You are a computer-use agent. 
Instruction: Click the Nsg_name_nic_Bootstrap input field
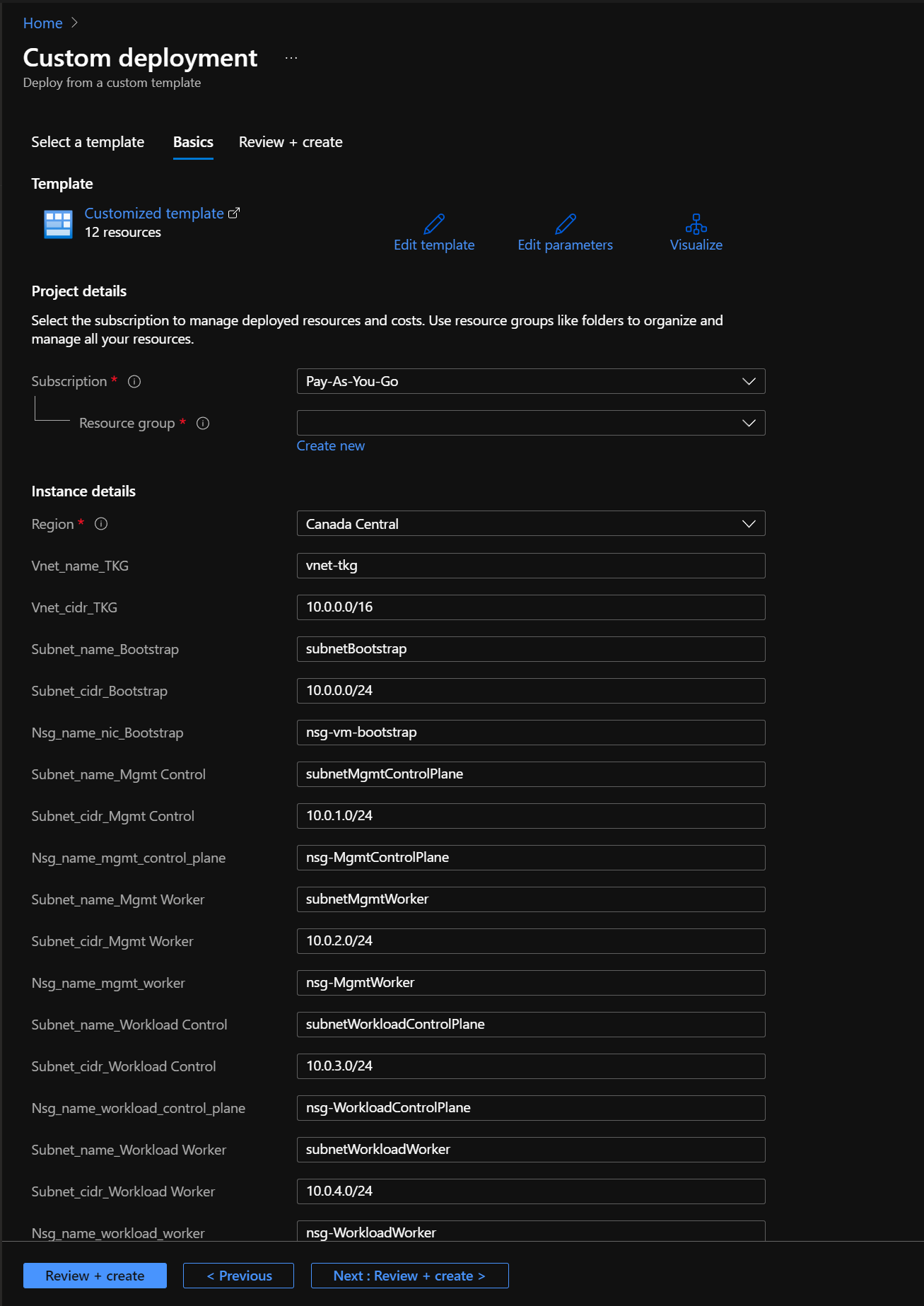click(x=531, y=733)
